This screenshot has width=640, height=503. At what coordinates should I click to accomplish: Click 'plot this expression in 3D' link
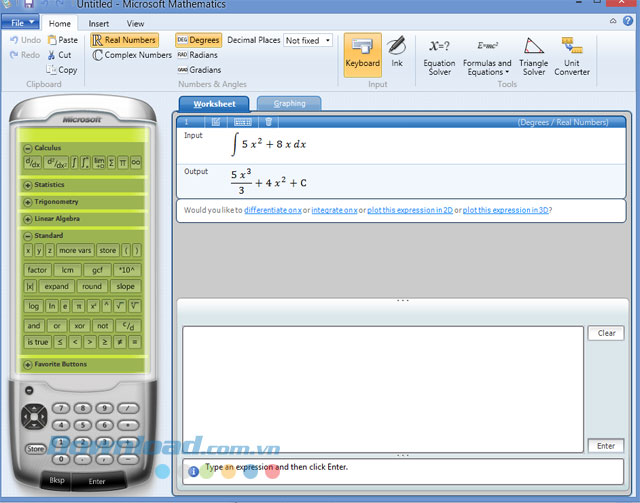[505, 210]
